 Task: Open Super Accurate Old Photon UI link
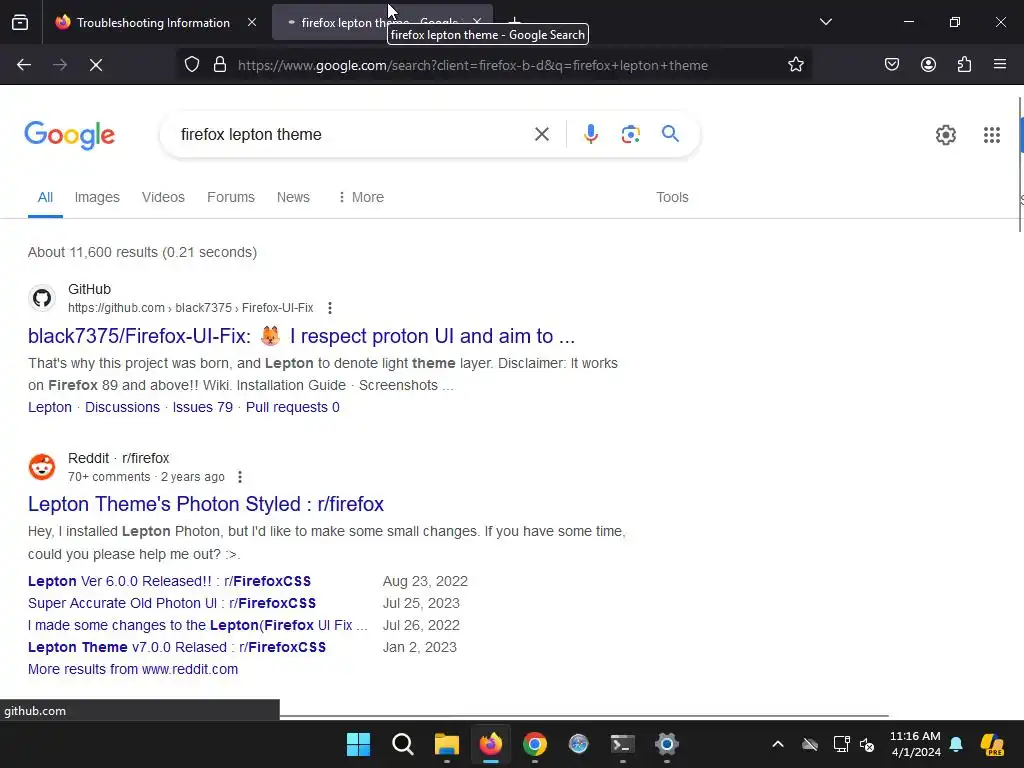coord(172,603)
